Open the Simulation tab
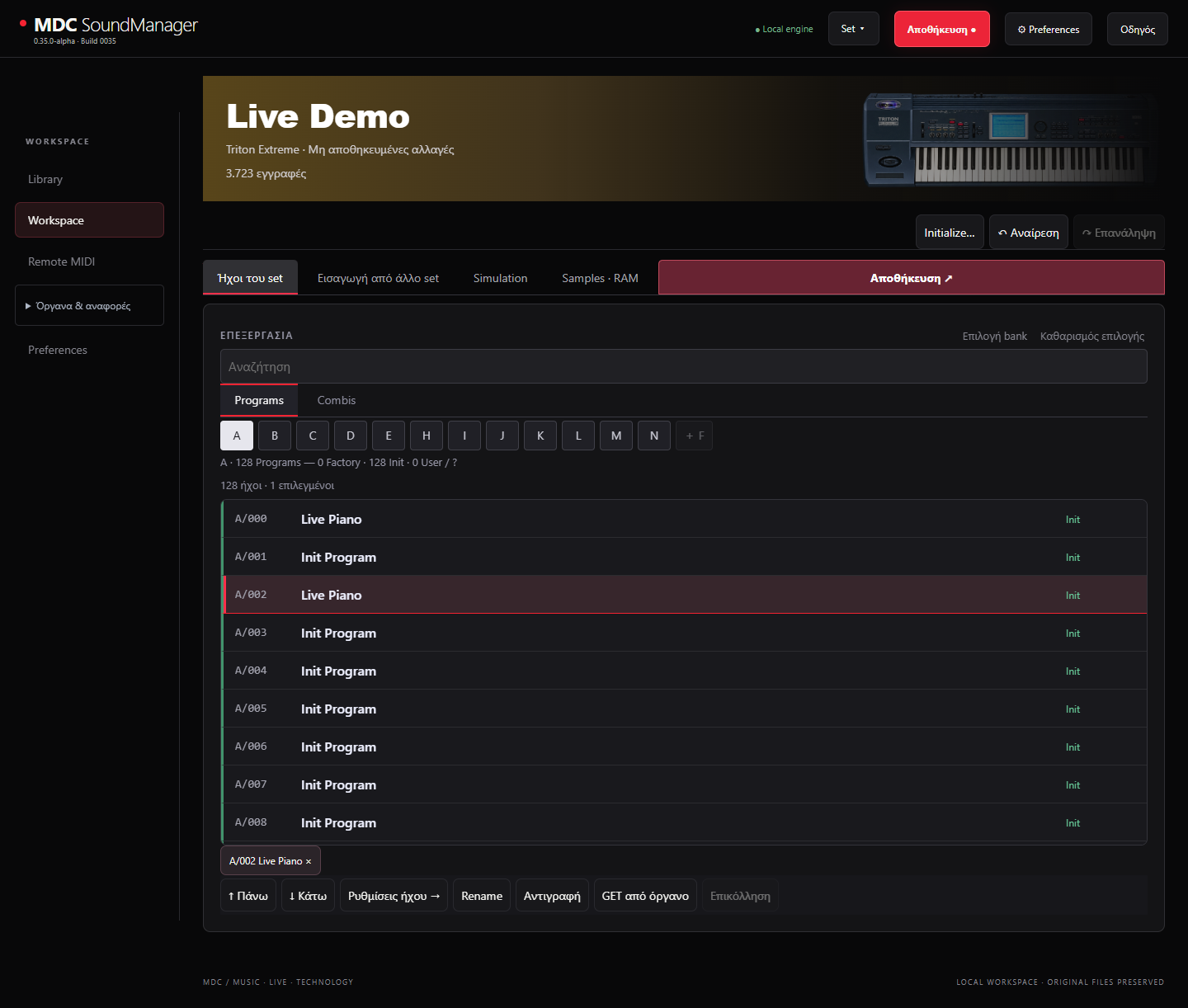The height and width of the screenshot is (1008, 1188). point(500,278)
